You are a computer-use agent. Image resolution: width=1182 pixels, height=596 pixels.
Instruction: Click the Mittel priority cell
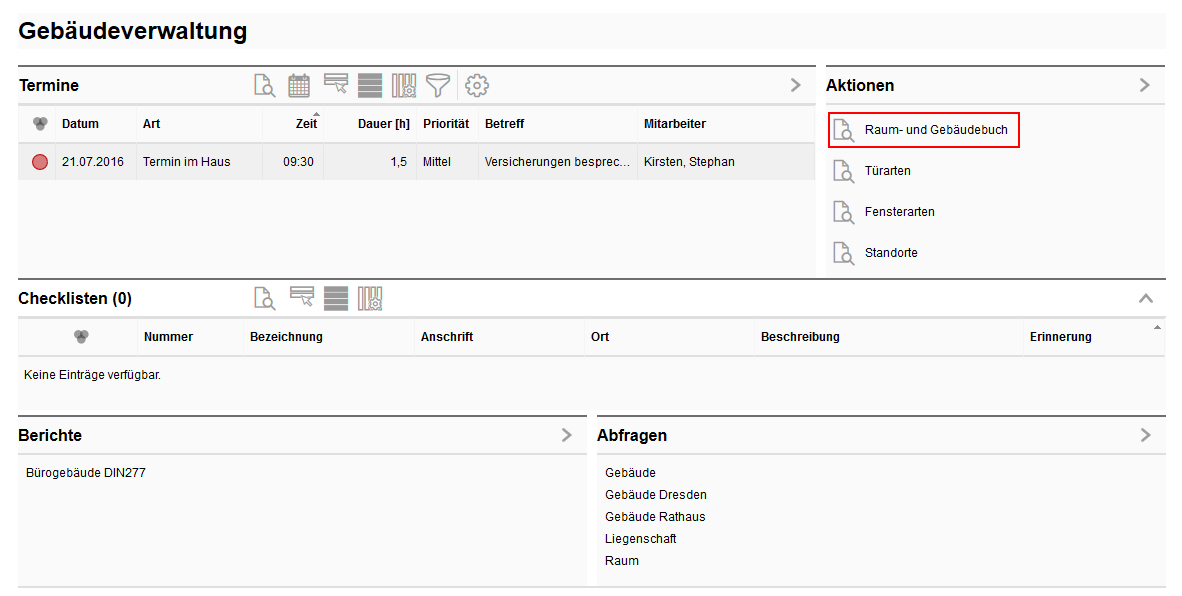(436, 162)
